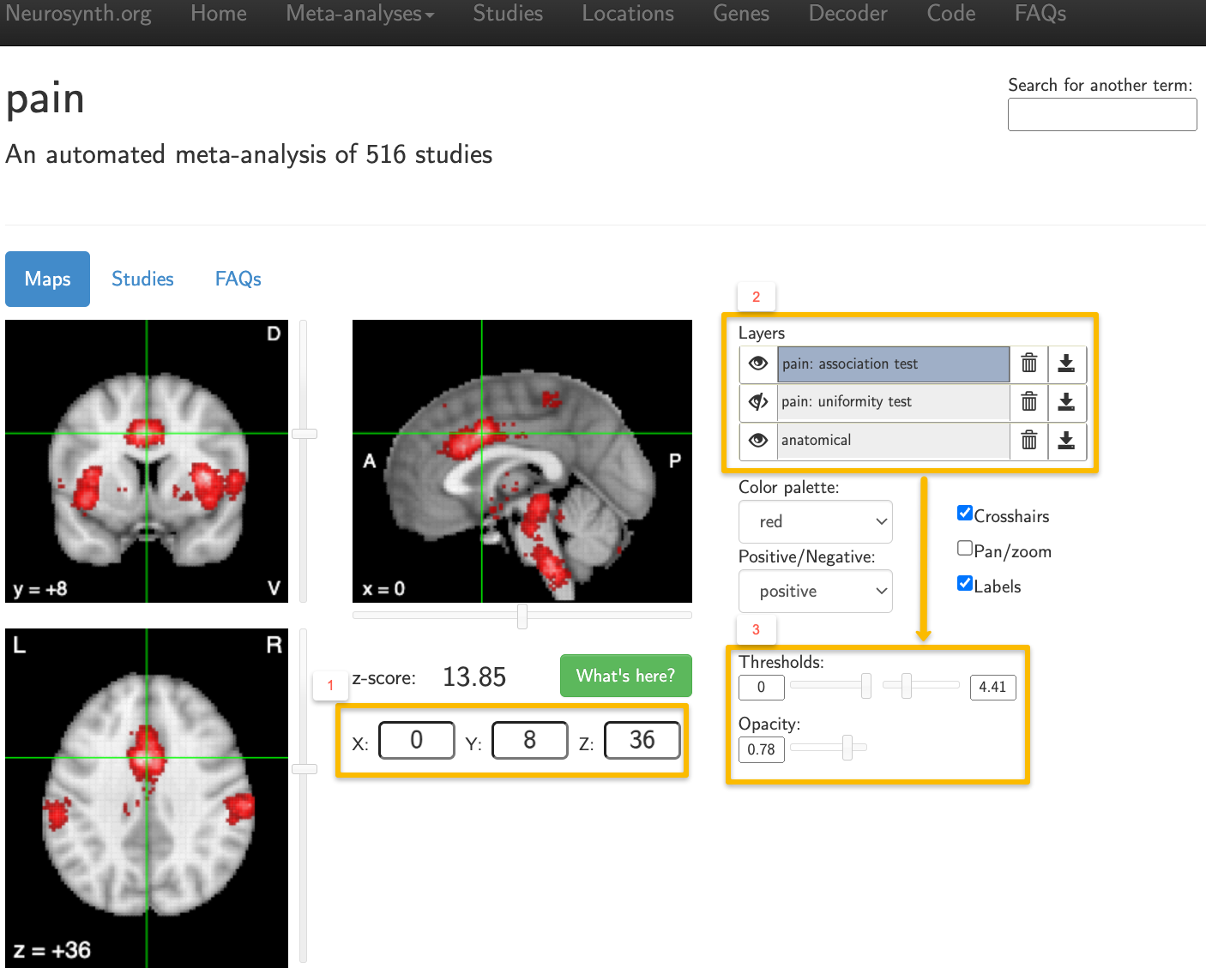Screen dimensions: 1206x980
Task: Open the Code page
Action: 951,14
